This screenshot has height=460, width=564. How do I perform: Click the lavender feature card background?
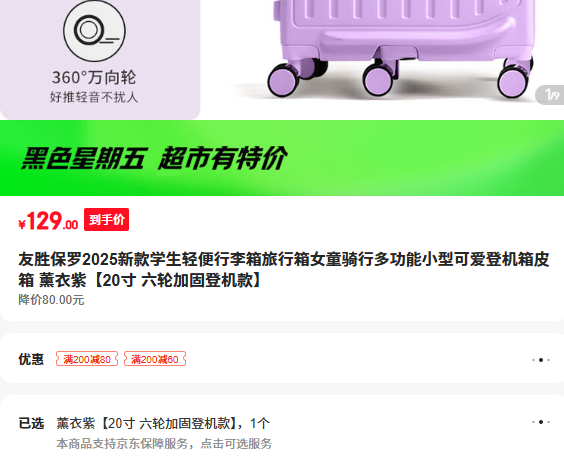[x=100, y=59]
